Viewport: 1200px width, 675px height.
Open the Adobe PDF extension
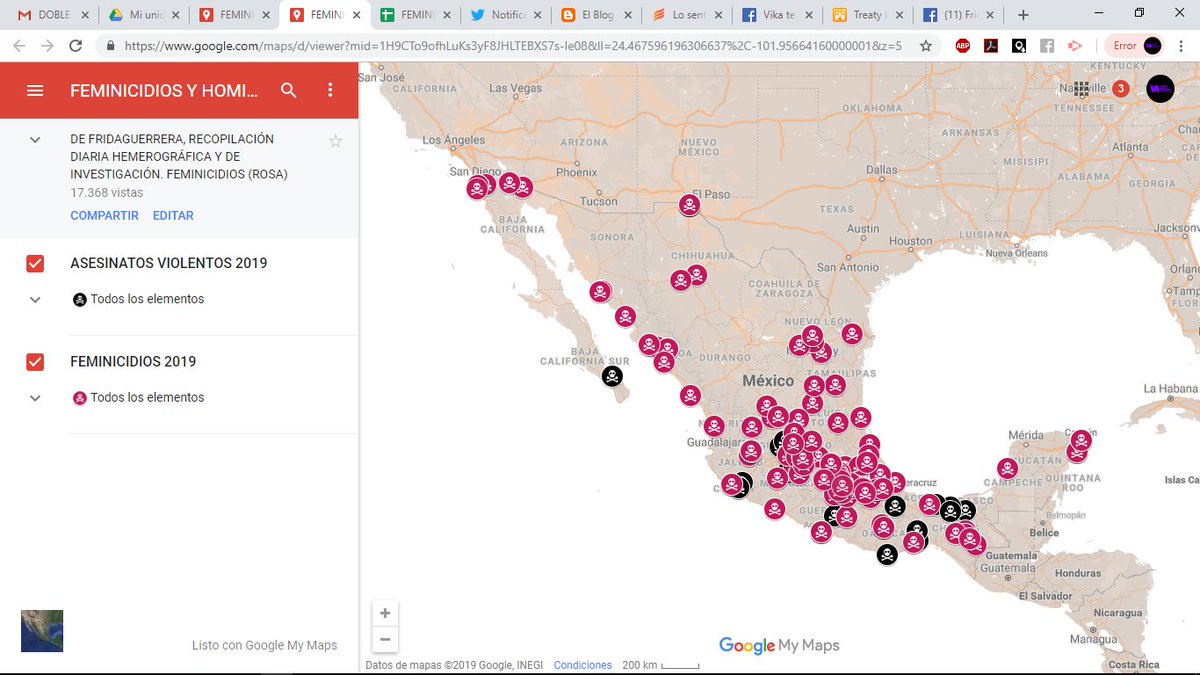tap(990, 46)
